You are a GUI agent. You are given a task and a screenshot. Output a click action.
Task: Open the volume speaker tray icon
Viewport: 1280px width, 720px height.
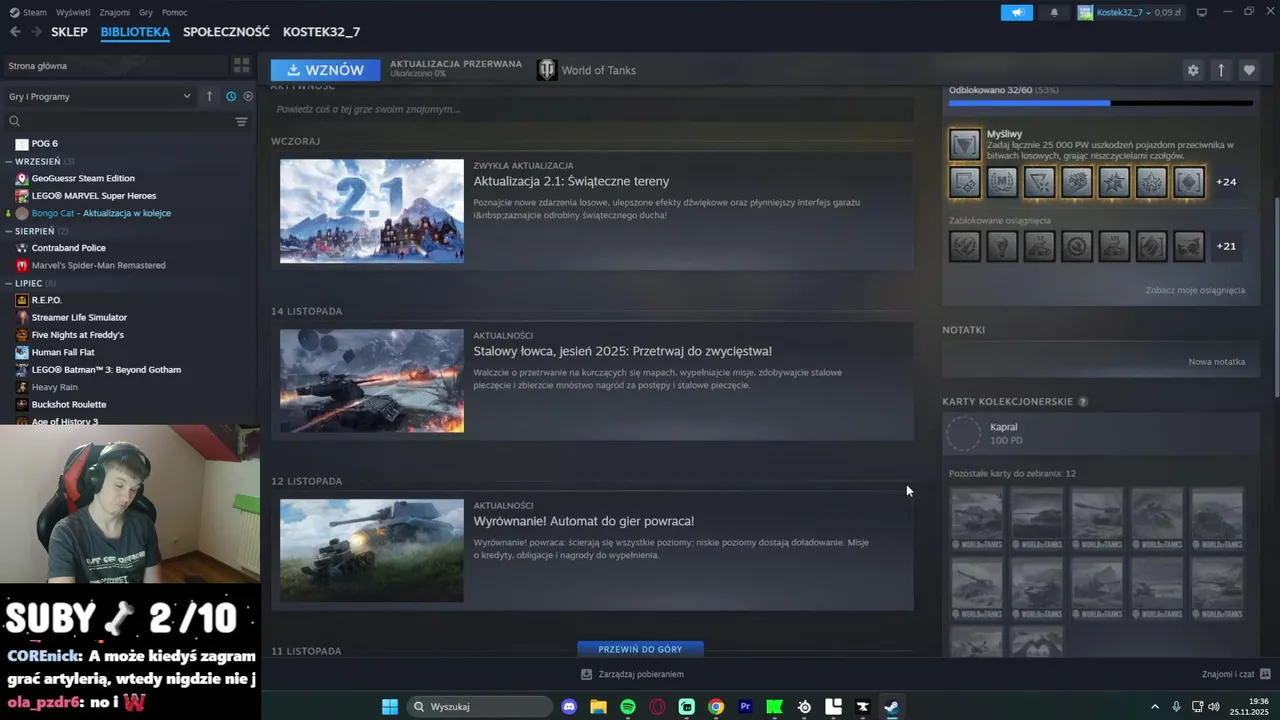[1214, 707]
